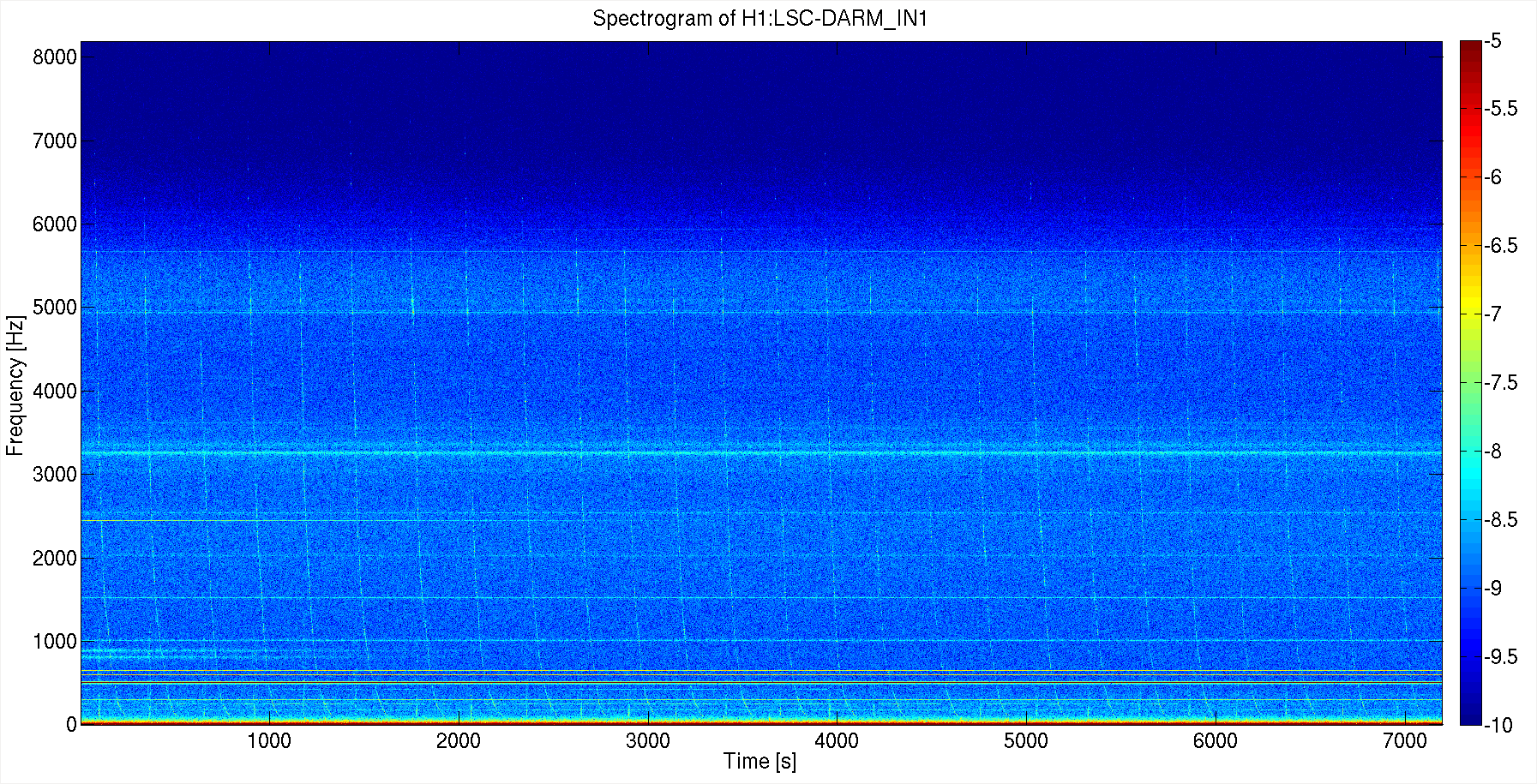Click the -6.5 colorbar label
1537x784 pixels.
[x=1501, y=246]
